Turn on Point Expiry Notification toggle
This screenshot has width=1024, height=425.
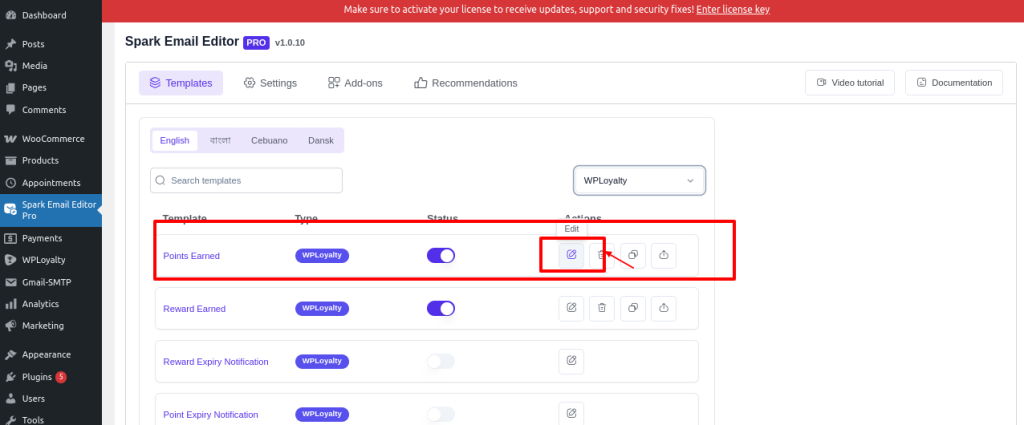441,414
